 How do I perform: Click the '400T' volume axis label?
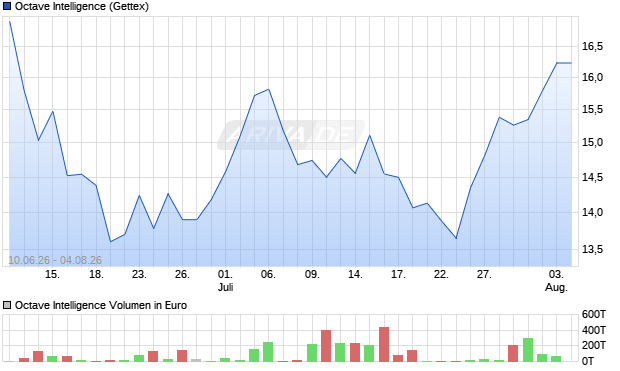coord(594,330)
